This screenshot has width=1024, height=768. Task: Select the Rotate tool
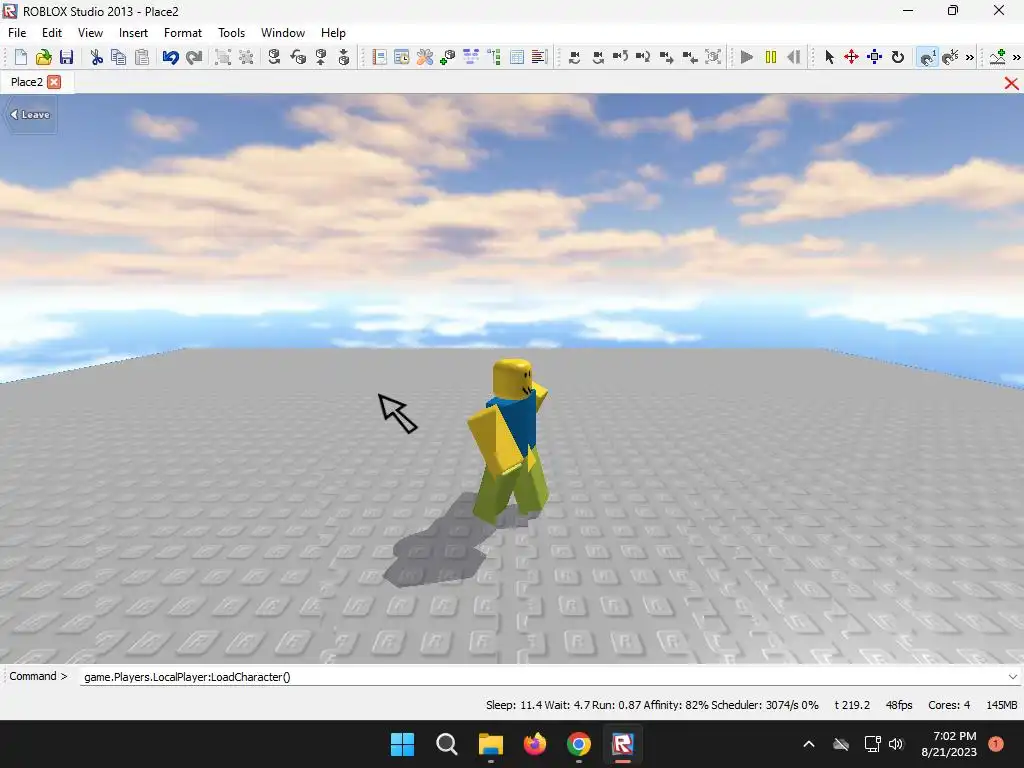click(898, 57)
